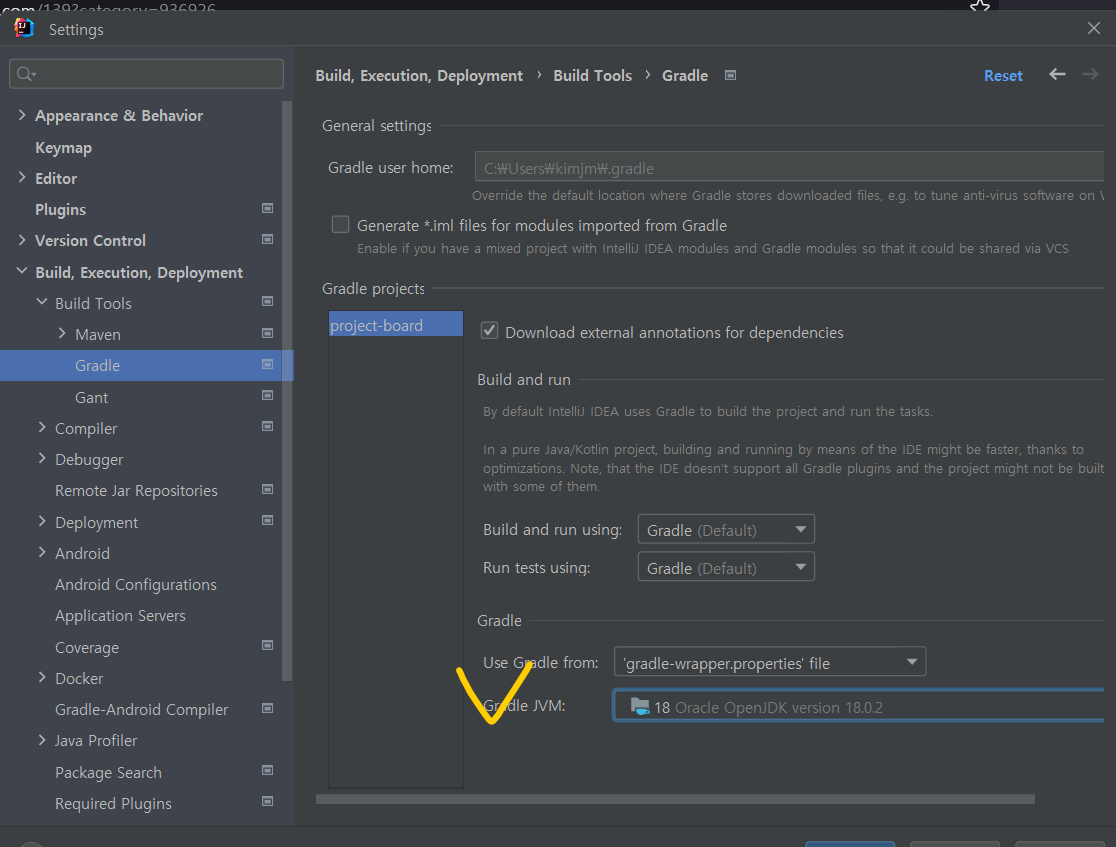Click the search magnifier icon in settings
The image size is (1116, 847).
click(26, 74)
